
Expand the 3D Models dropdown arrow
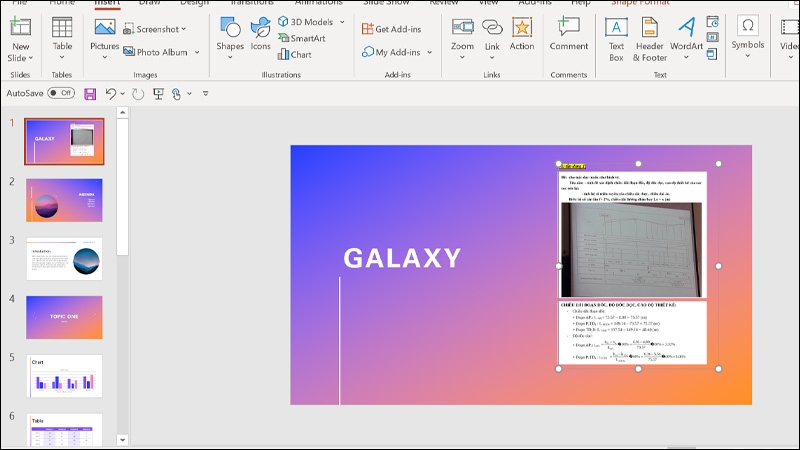pyautogui.click(x=342, y=22)
